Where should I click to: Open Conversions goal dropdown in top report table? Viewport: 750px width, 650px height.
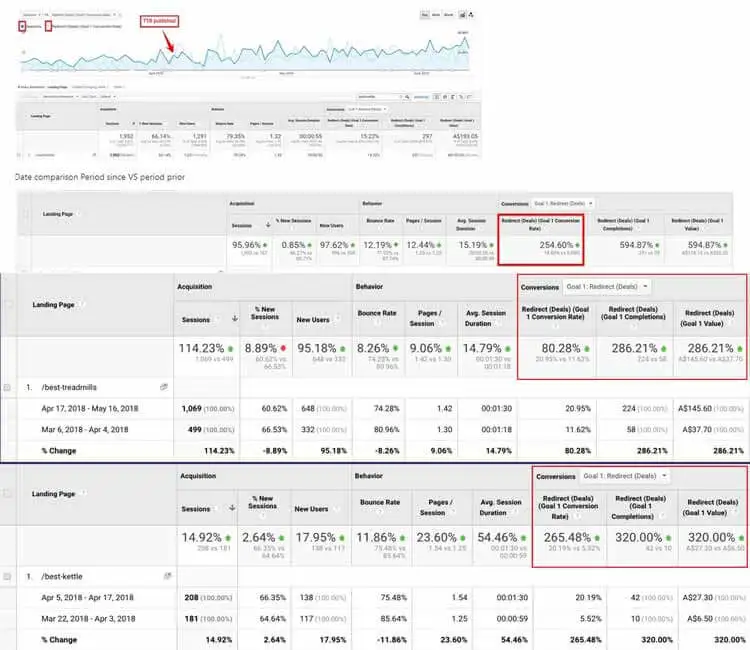367,109
